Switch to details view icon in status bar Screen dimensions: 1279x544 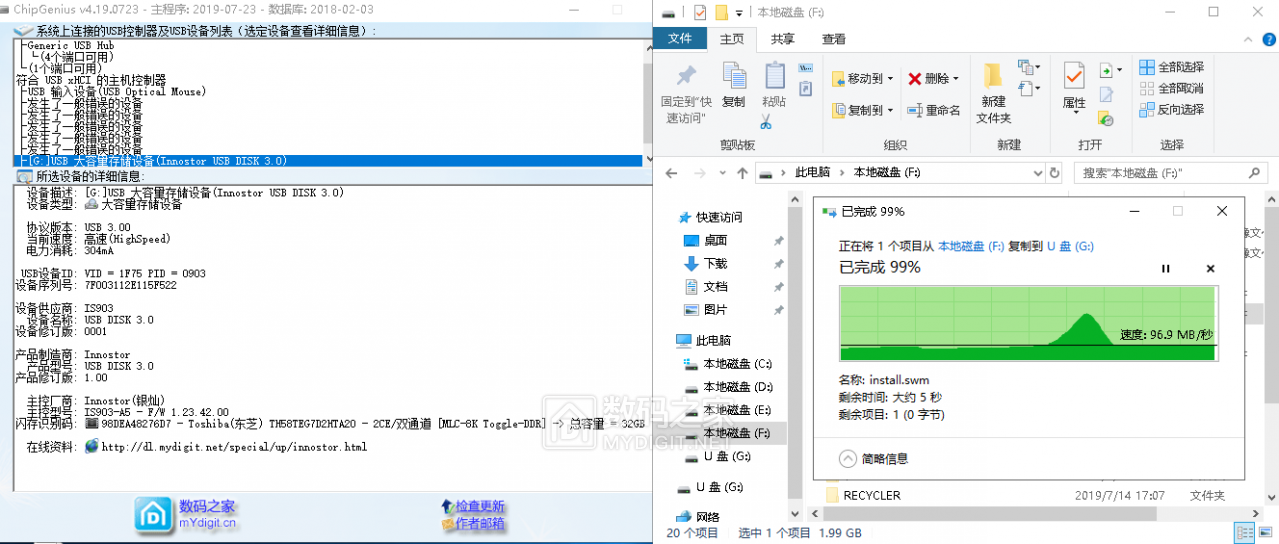[x=1244, y=533]
